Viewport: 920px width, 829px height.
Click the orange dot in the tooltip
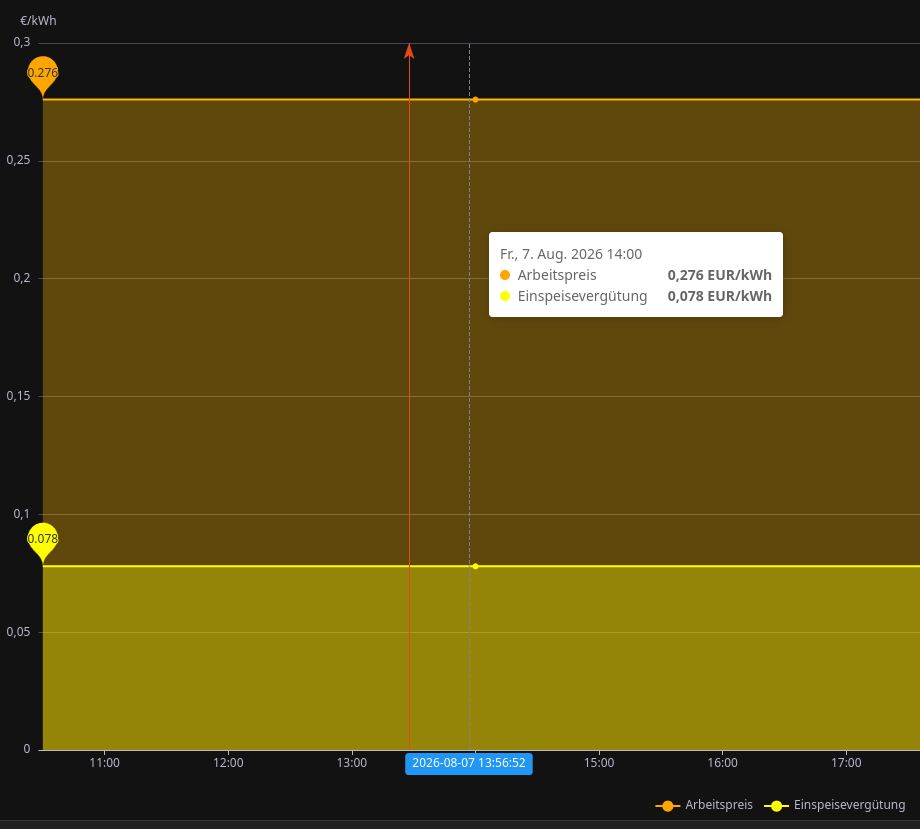tap(505, 275)
